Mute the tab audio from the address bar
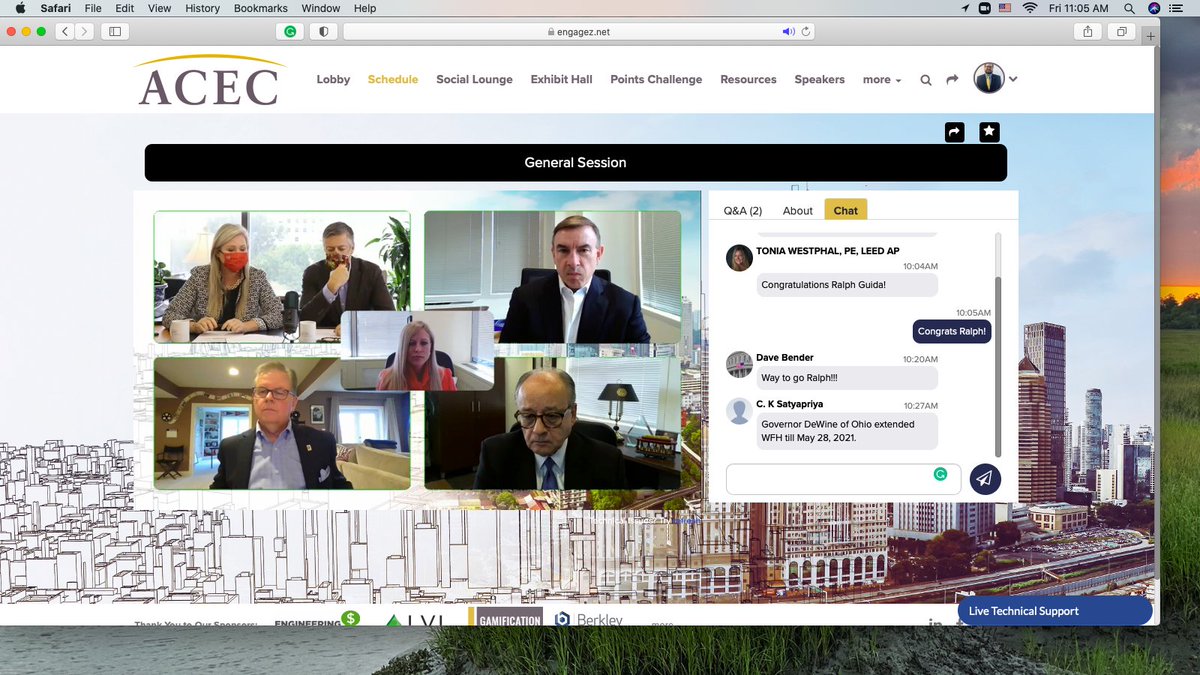 788,31
